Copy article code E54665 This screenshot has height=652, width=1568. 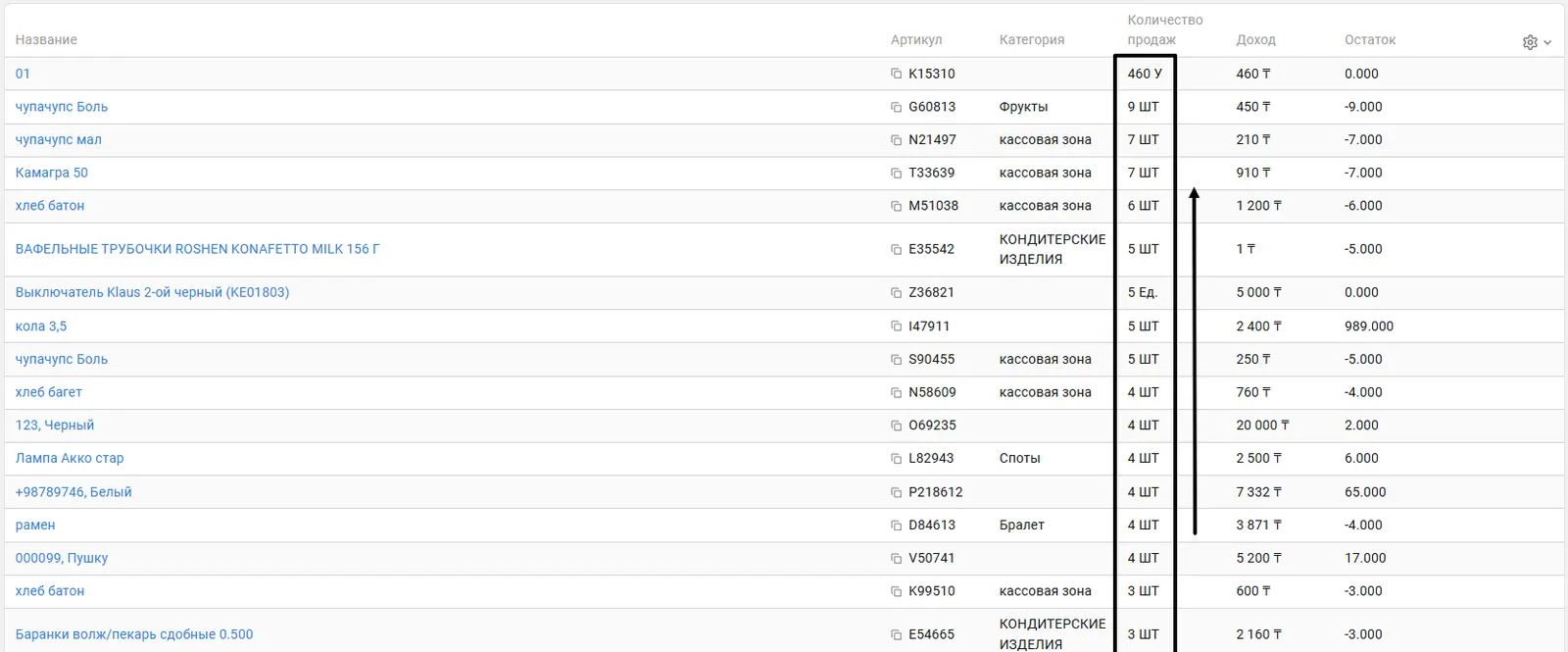pyautogui.click(x=896, y=635)
